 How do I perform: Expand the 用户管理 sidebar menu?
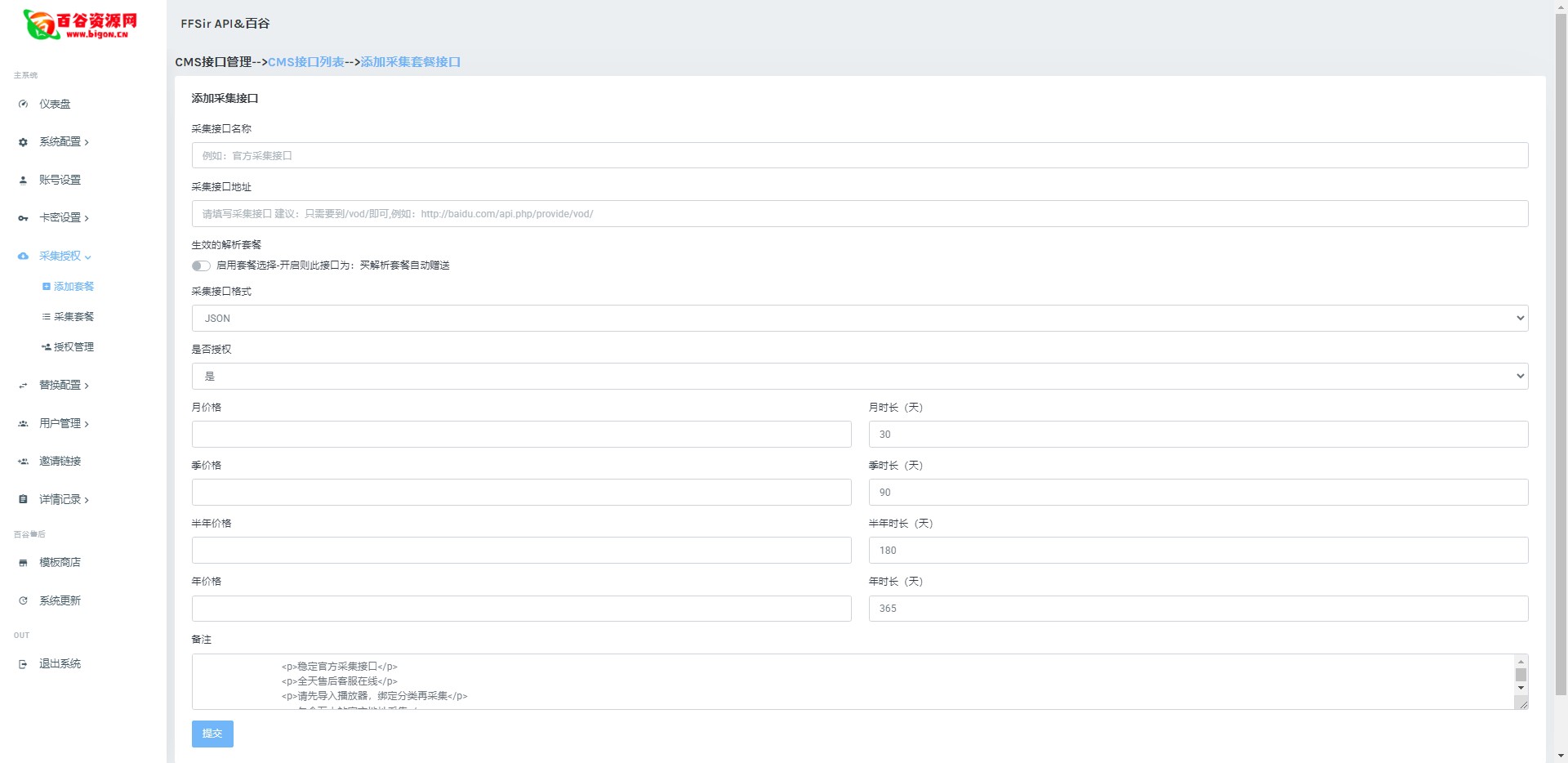coord(64,423)
